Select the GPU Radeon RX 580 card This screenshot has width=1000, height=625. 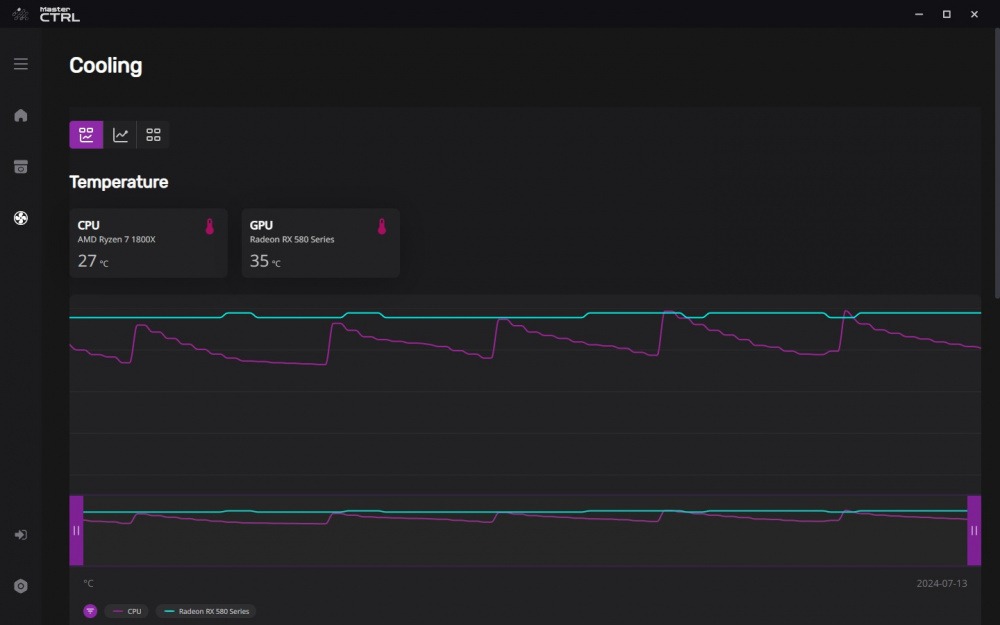(x=320, y=243)
